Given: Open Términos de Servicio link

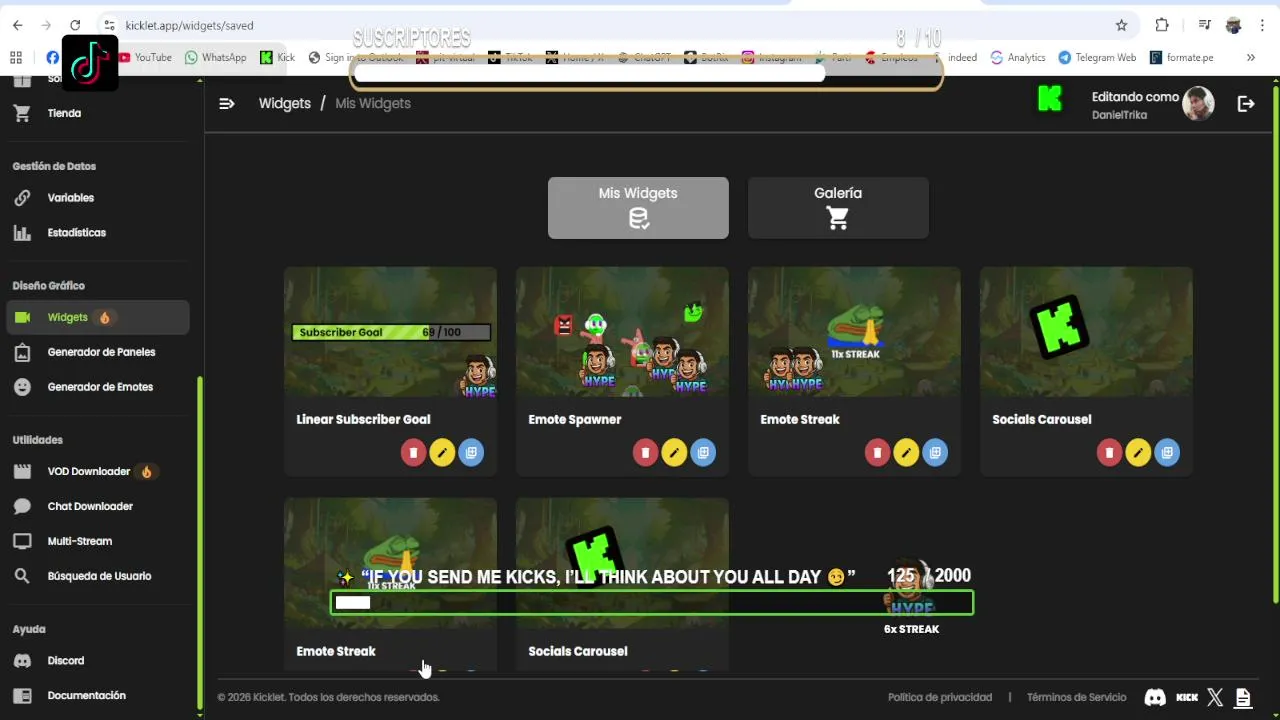Looking at the screenshot, I should point(1076,697).
